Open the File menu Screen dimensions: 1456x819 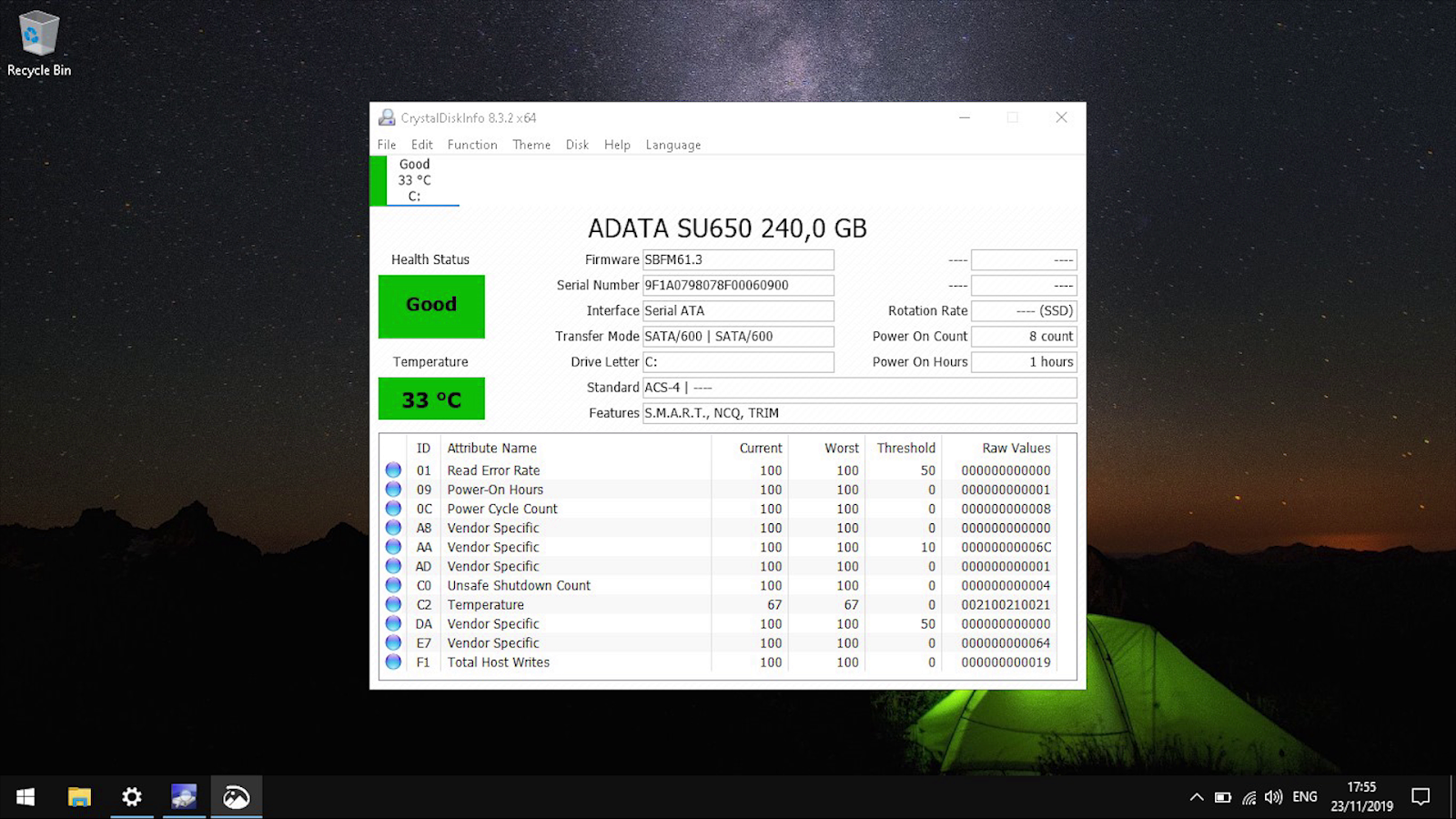(x=387, y=145)
